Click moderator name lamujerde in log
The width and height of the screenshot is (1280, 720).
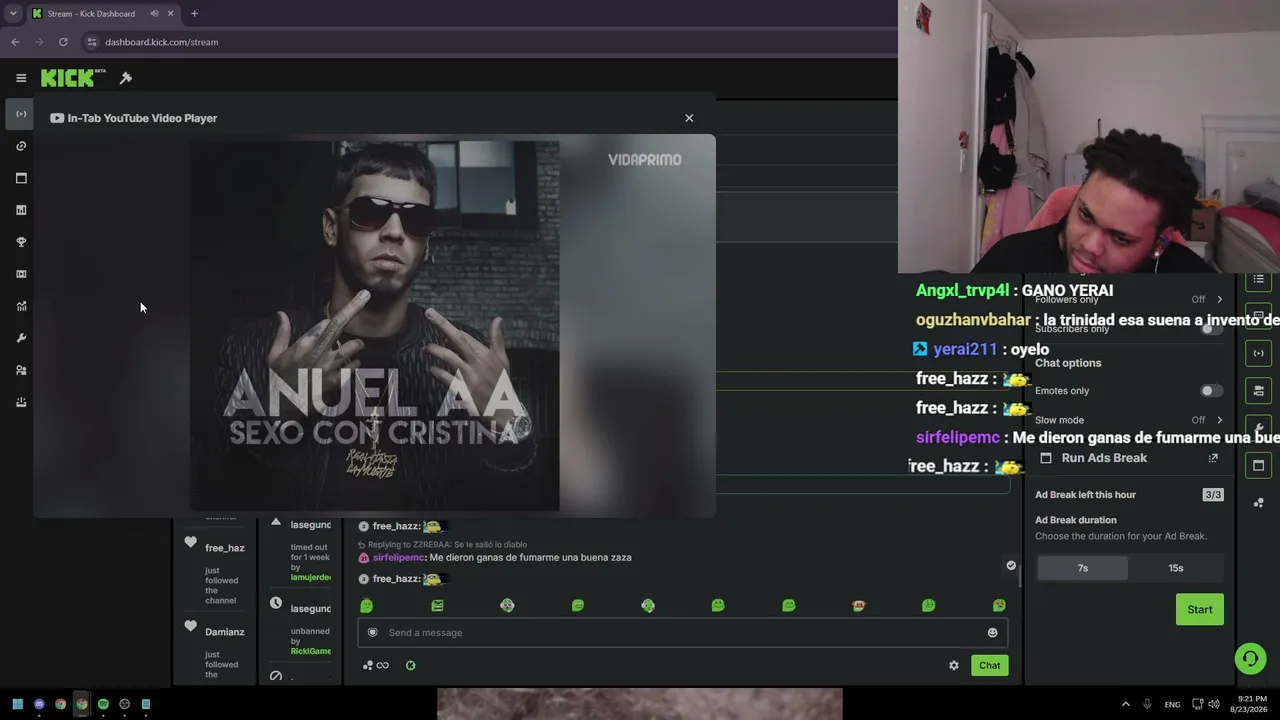point(311,577)
